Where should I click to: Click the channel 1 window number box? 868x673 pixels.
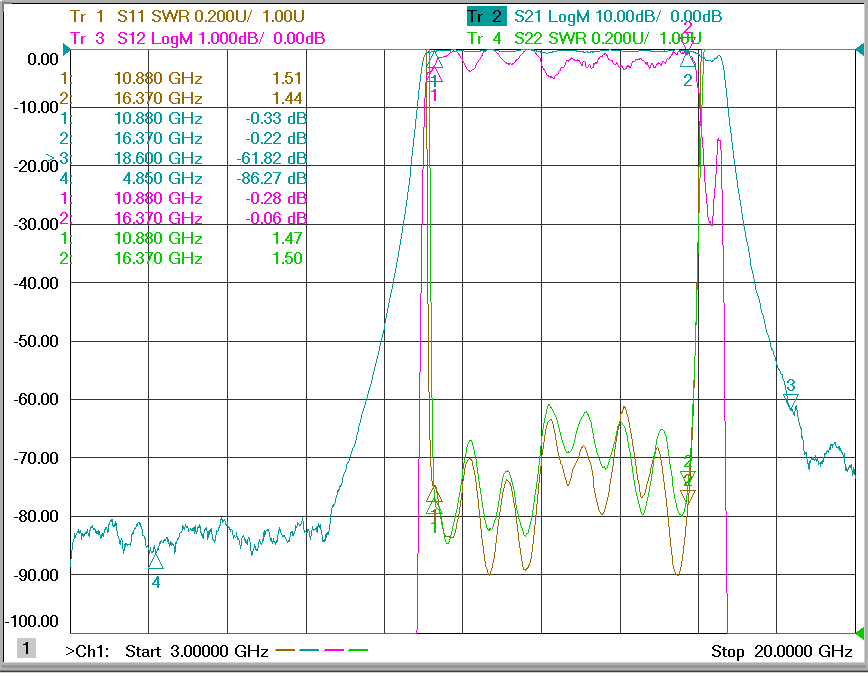[26, 648]
